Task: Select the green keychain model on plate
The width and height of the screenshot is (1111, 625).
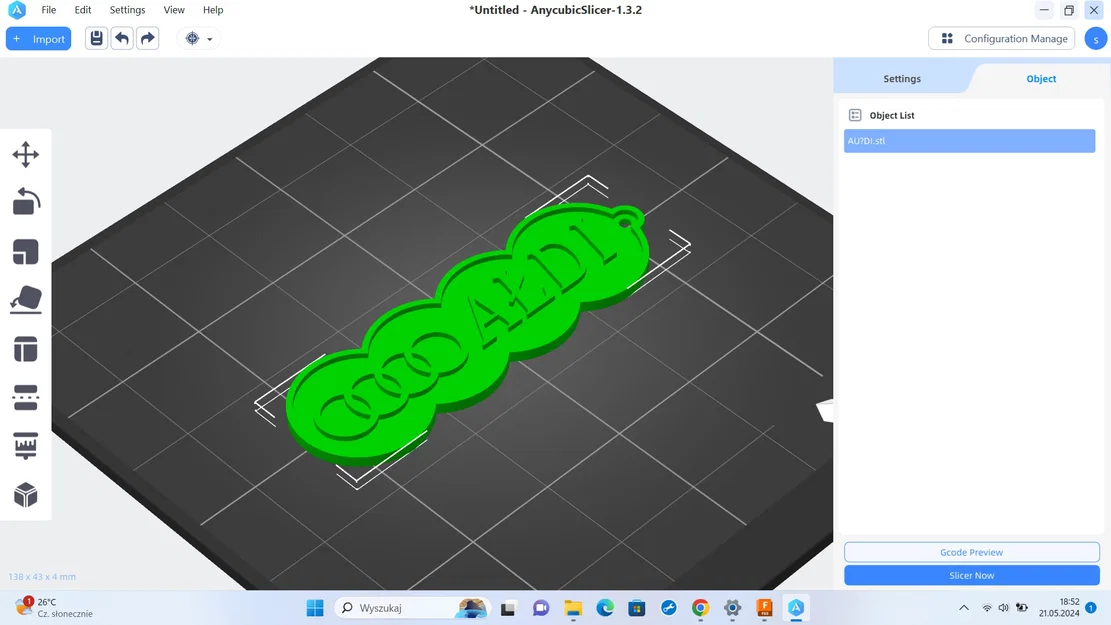Action: click(x=468, y=333)
